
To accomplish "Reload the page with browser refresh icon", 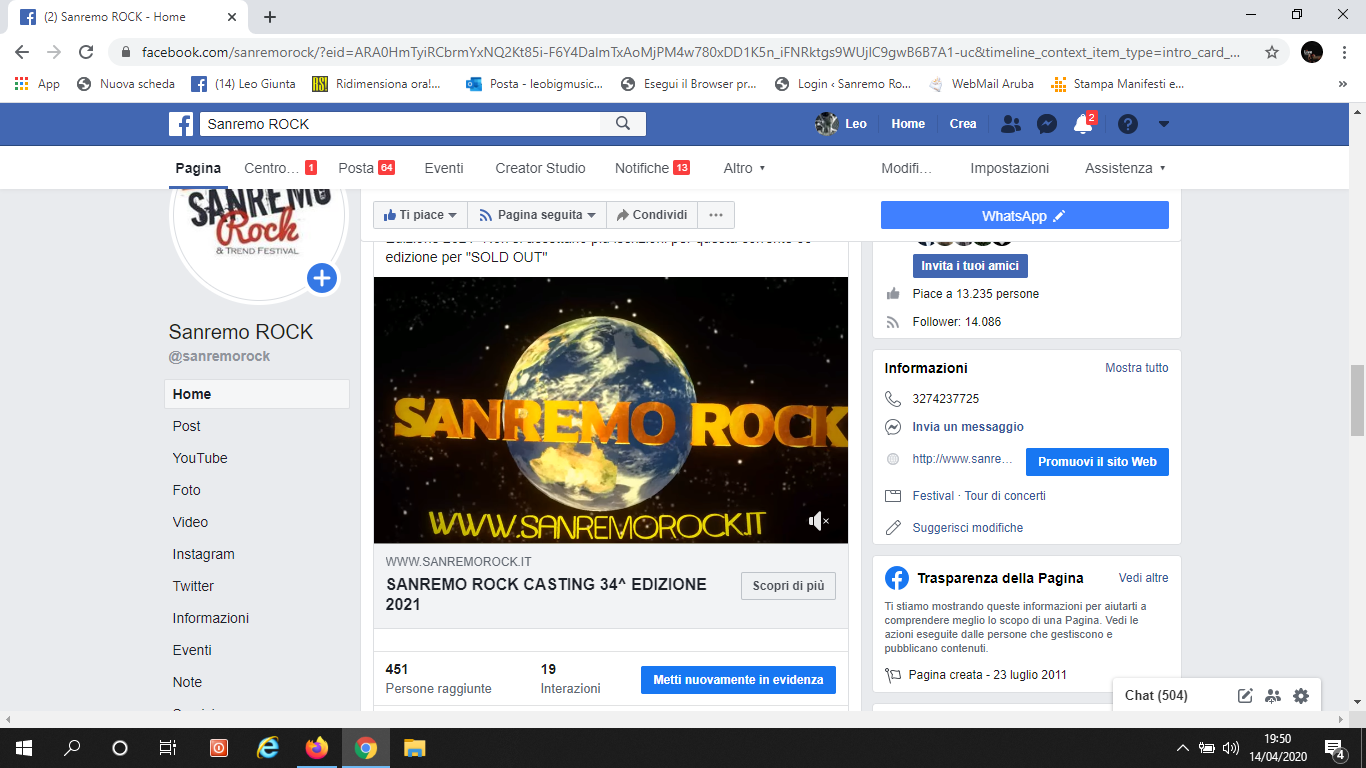I will pos(86,52).
